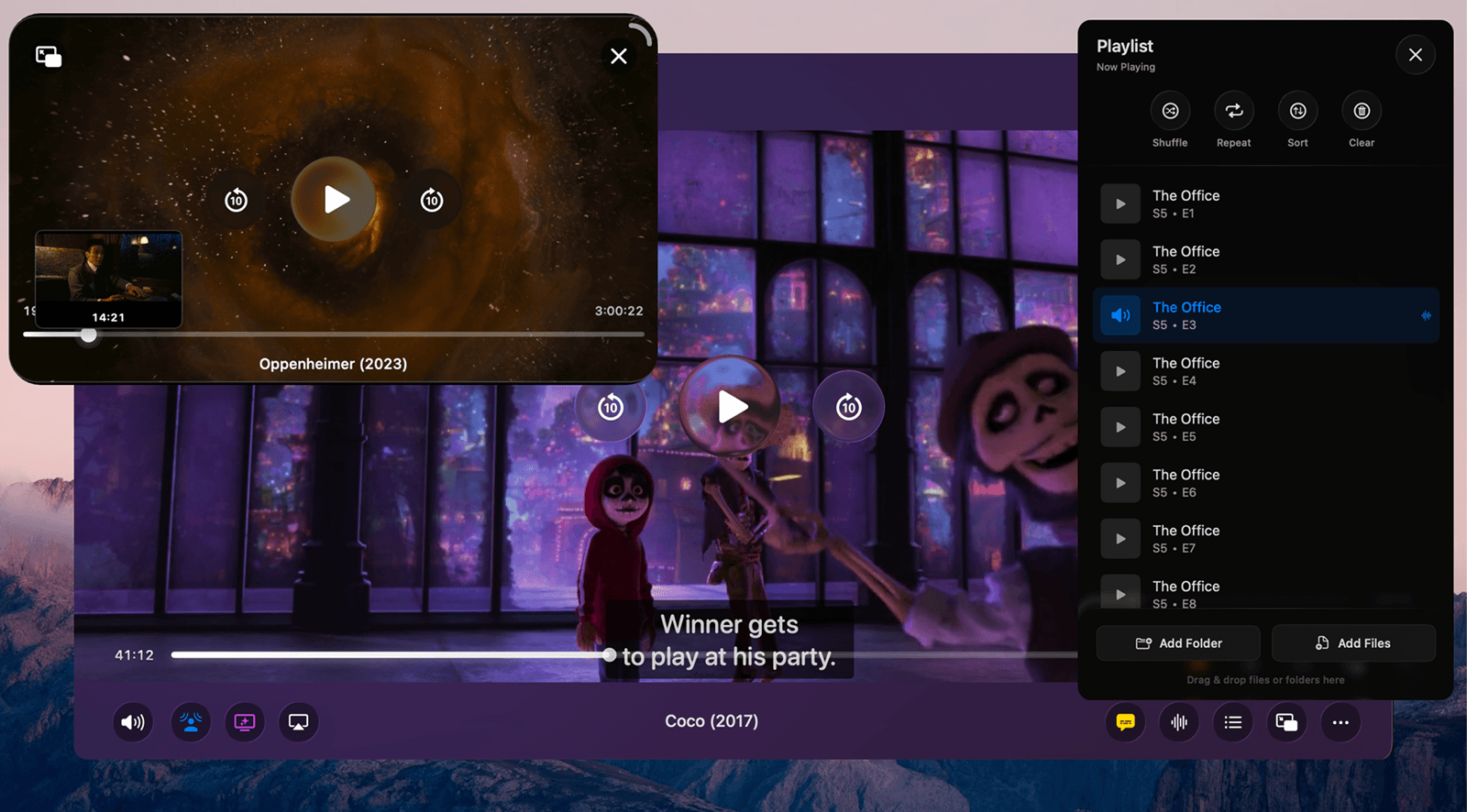
Task: Rewind Coco by 10 seconds
Action: (x=611, y=407)
